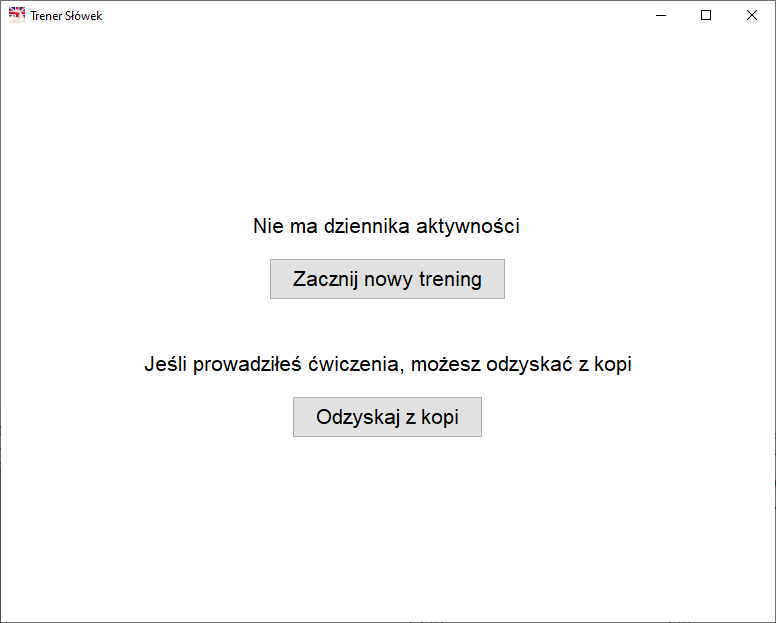The width and height of the screenshot is (776, 623).
Task: Click the 'Jeśli prowadziłeś ćwiczenia' hint text
Action: click(387, 364)
